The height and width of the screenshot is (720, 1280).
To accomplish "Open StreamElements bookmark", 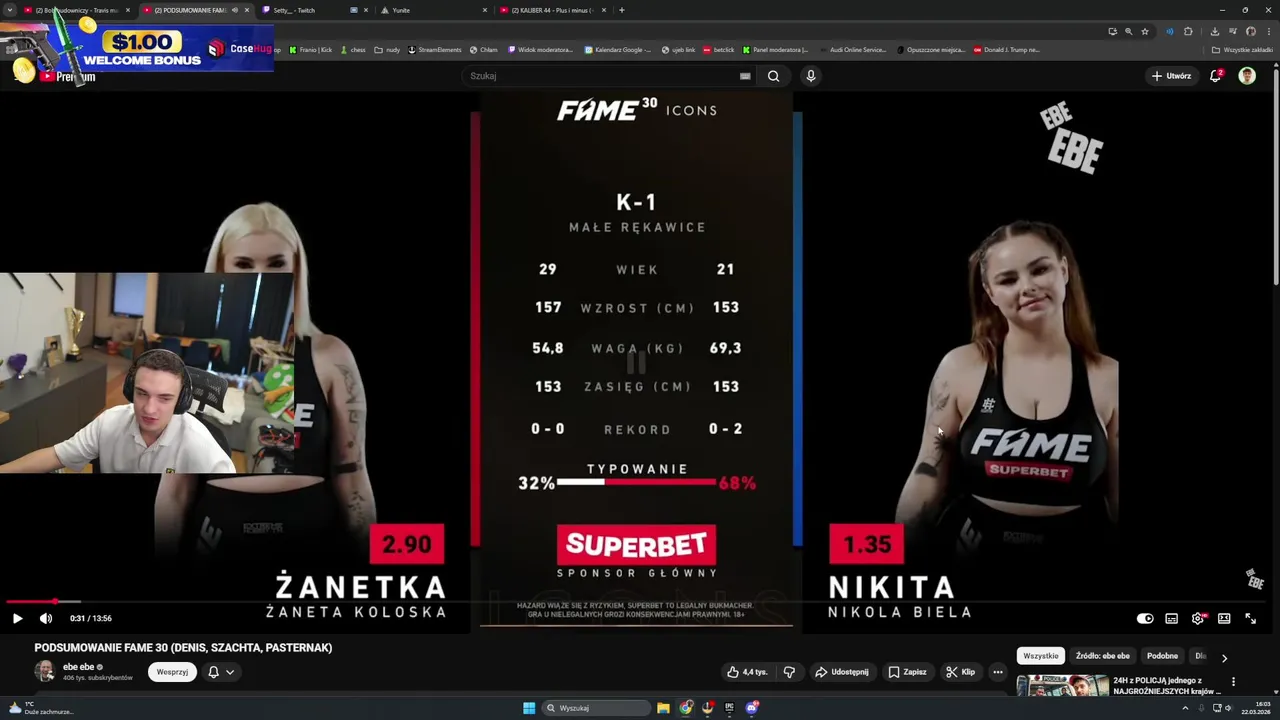I will pyautogui.click(x=435, y=49).
